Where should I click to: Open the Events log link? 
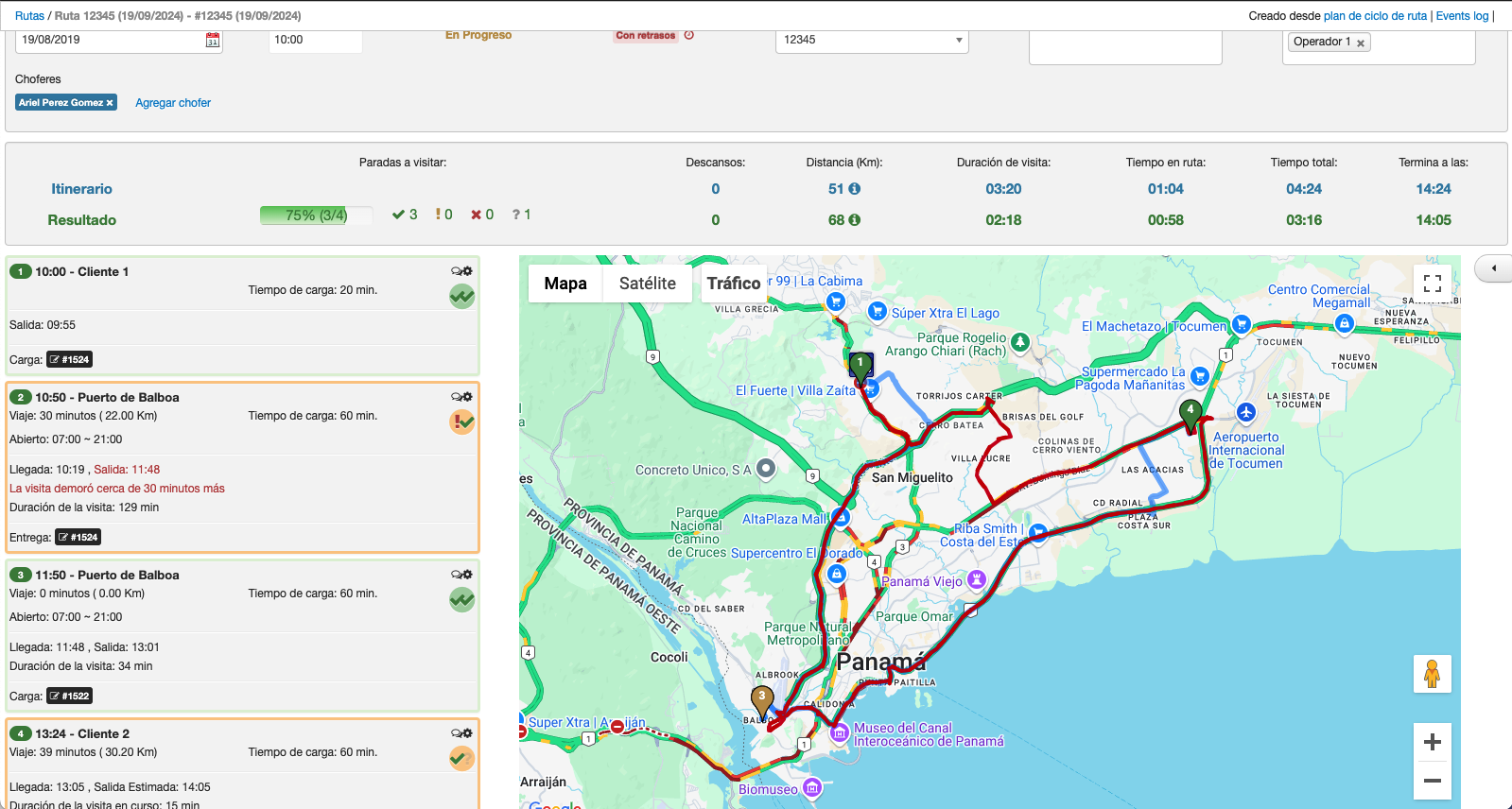1462,16
